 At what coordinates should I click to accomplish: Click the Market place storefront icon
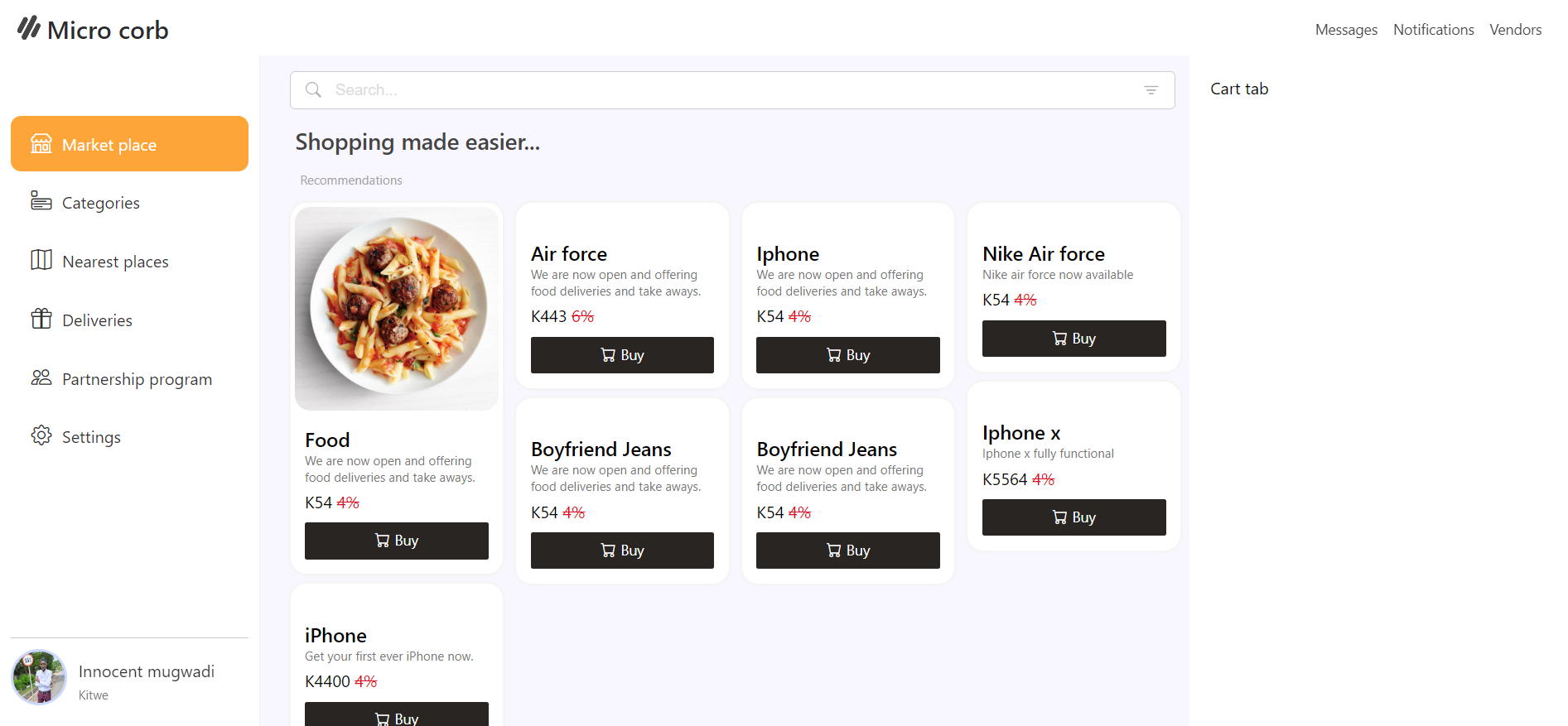(x=41, y=144)
